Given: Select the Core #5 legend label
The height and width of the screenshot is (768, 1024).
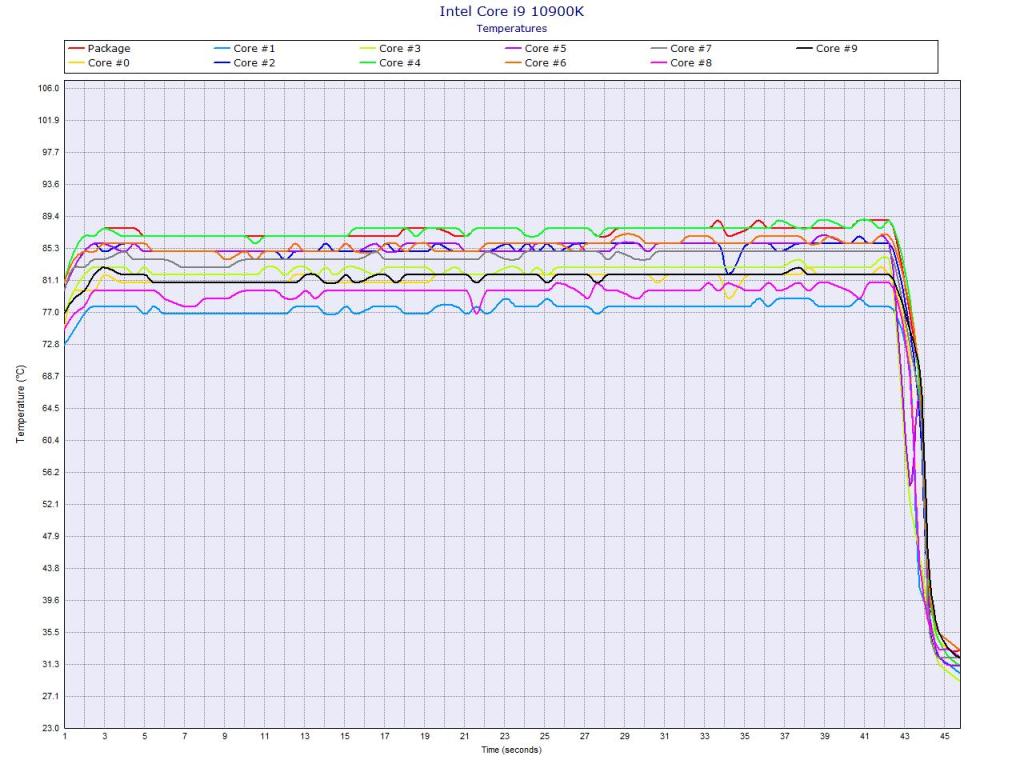Looking at the screenshot, I should tap(545, 48).
